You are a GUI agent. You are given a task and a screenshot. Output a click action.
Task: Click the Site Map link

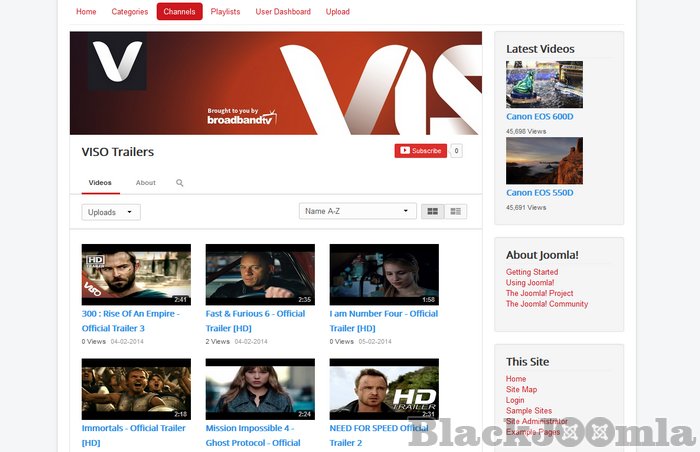[x=521, y=390]
